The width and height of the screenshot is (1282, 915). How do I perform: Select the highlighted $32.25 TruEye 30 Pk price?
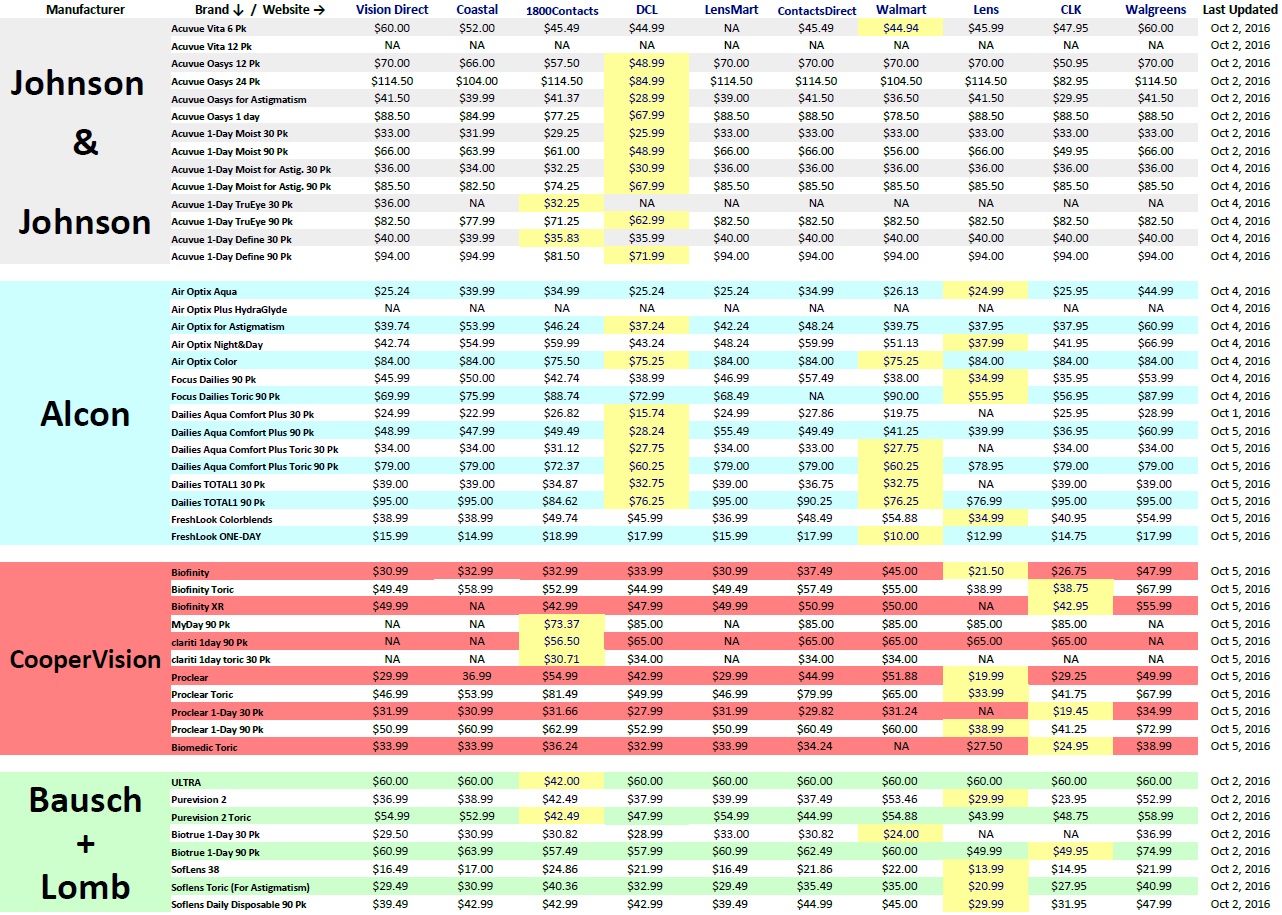click(x=562, y=203)
